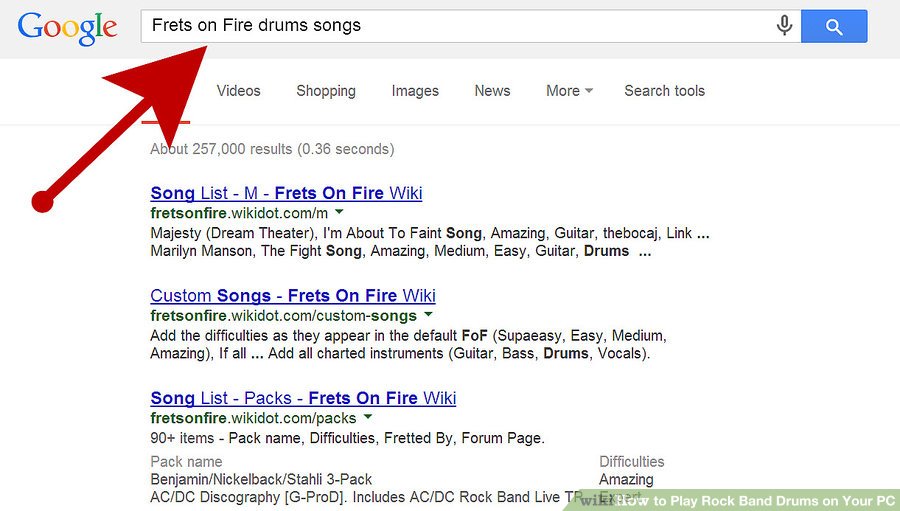Screen dimensions: 900x511
Task: Click the fretsonfire.wikidot.com/custom-songs green URL
Action: (283, 316)
